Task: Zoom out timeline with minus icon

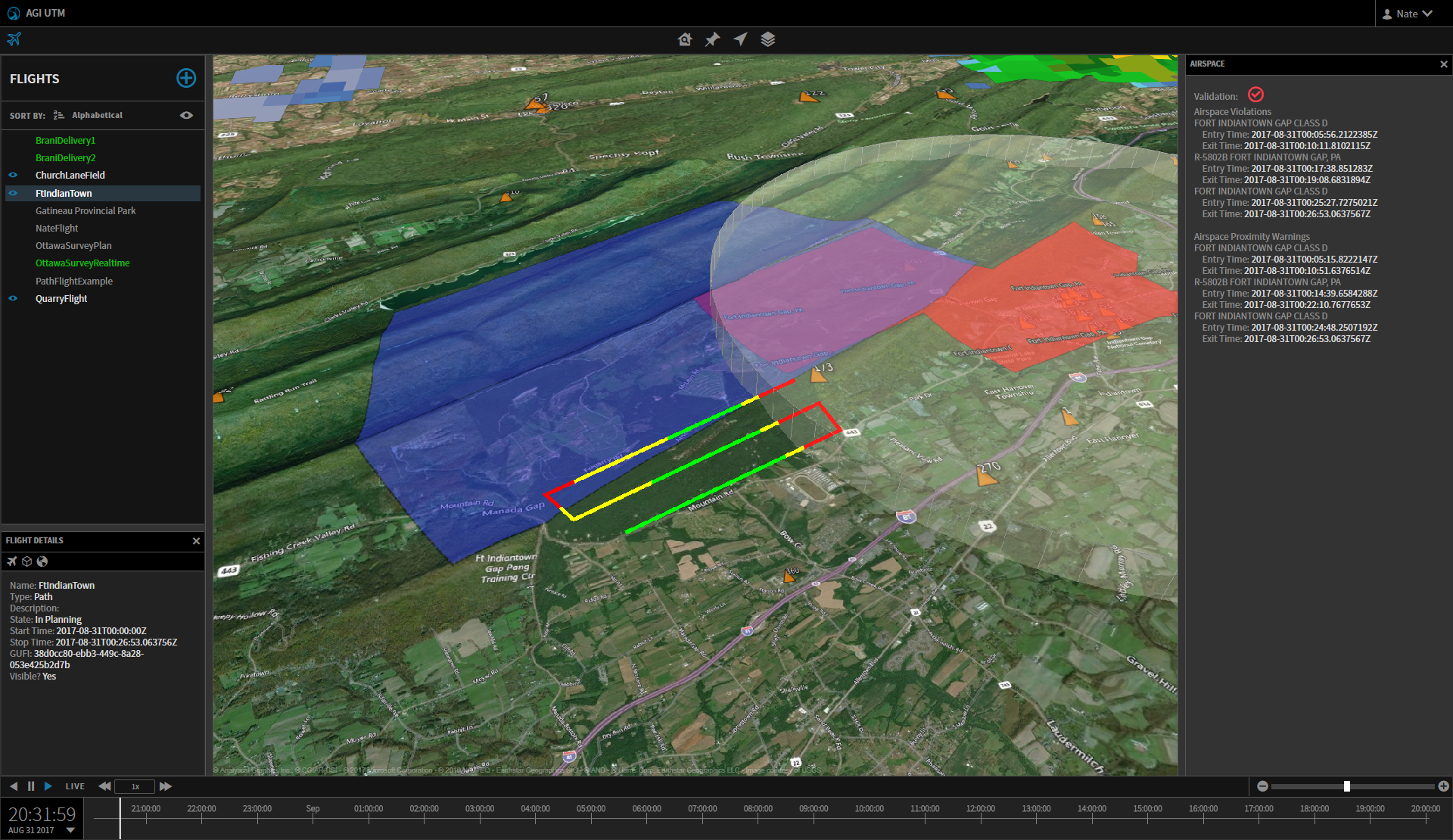Action: pyautogui.click(x=1262, y=786)
